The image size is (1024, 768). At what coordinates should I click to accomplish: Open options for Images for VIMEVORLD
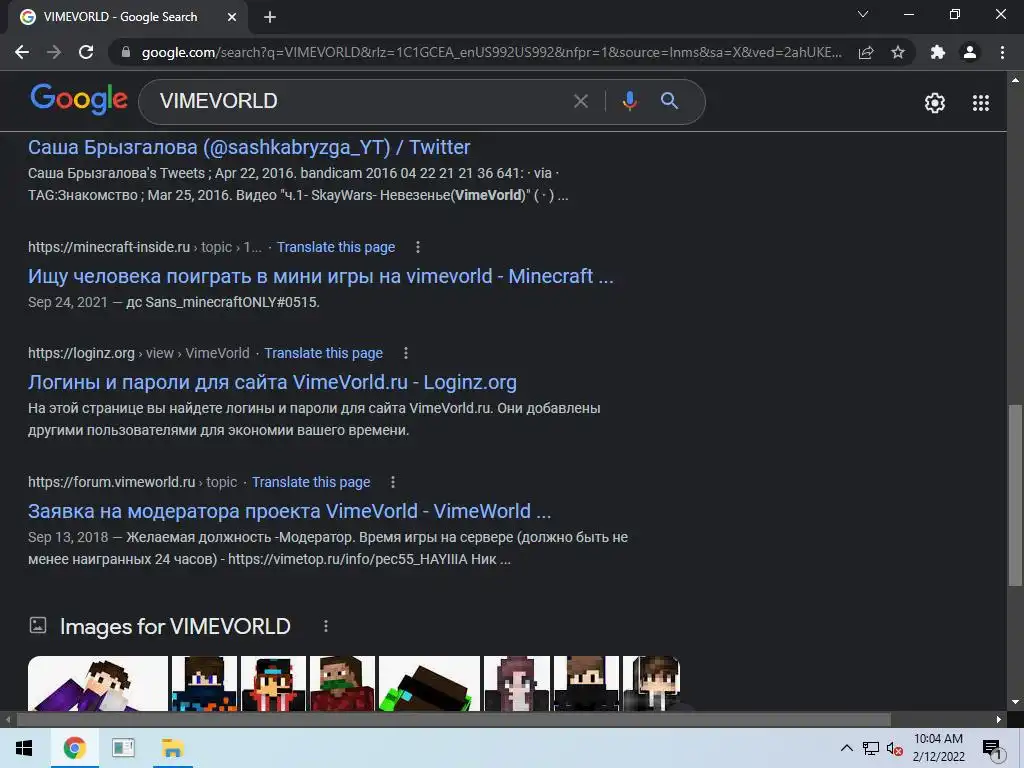tap(326, 626)
